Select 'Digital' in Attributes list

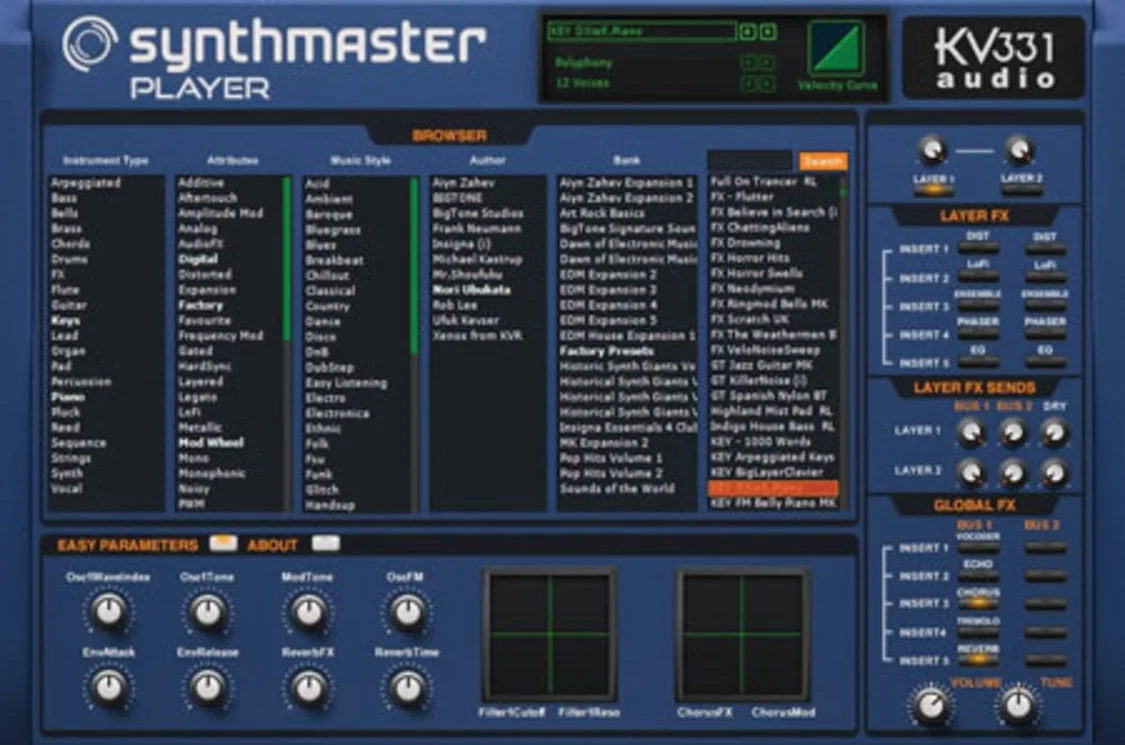point(198,259)
